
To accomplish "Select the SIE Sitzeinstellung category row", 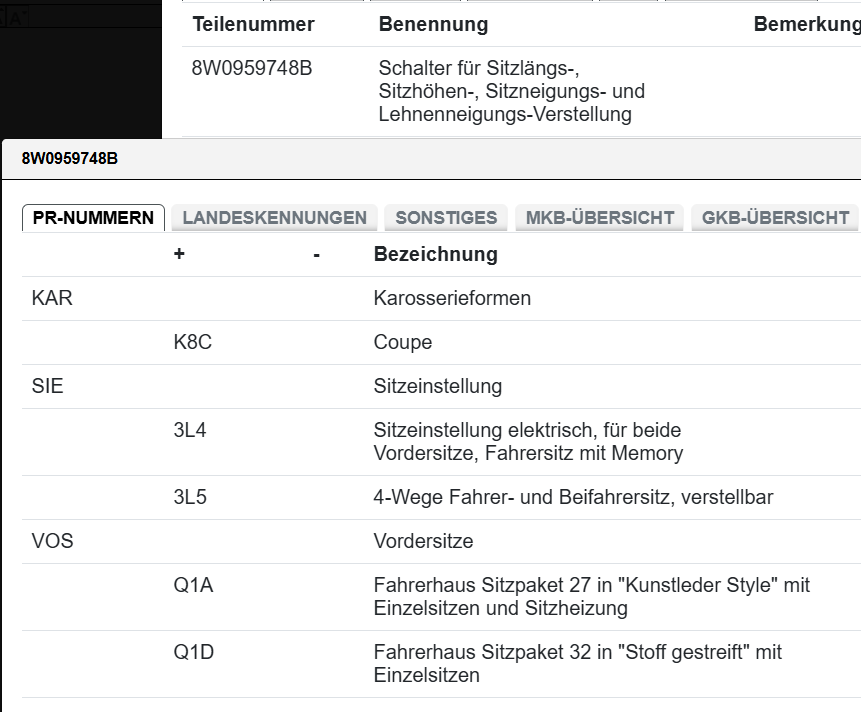I will click(x=48, y=386).
